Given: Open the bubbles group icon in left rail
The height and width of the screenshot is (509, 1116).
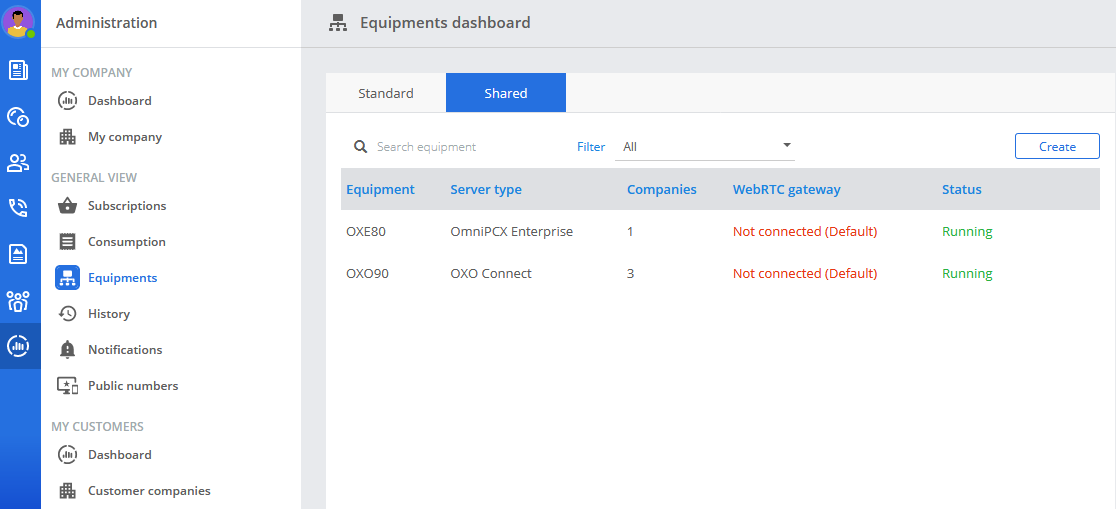Looking at the screenshot, I should click(x=18, y=300).
